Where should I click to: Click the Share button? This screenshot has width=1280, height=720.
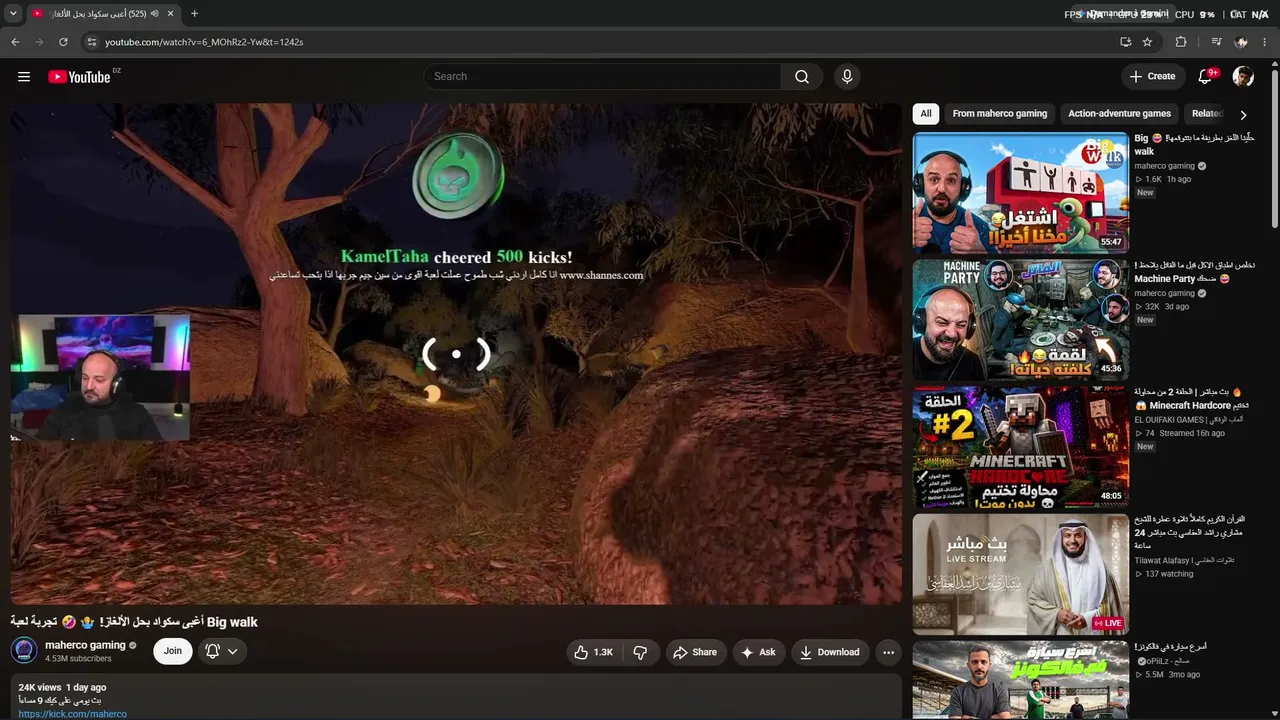[x=694, y=652]
